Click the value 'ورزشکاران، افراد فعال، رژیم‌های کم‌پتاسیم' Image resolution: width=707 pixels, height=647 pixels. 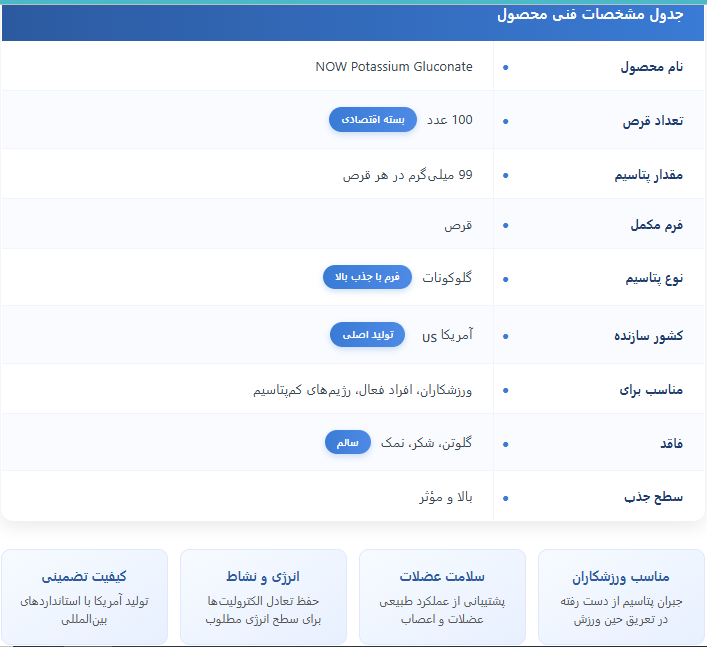point(362,390)
